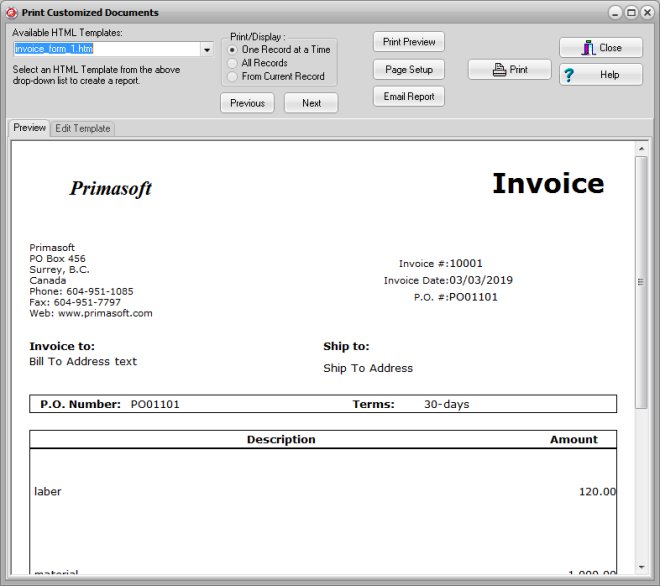Click the Amount column header

tap(574, 439)
